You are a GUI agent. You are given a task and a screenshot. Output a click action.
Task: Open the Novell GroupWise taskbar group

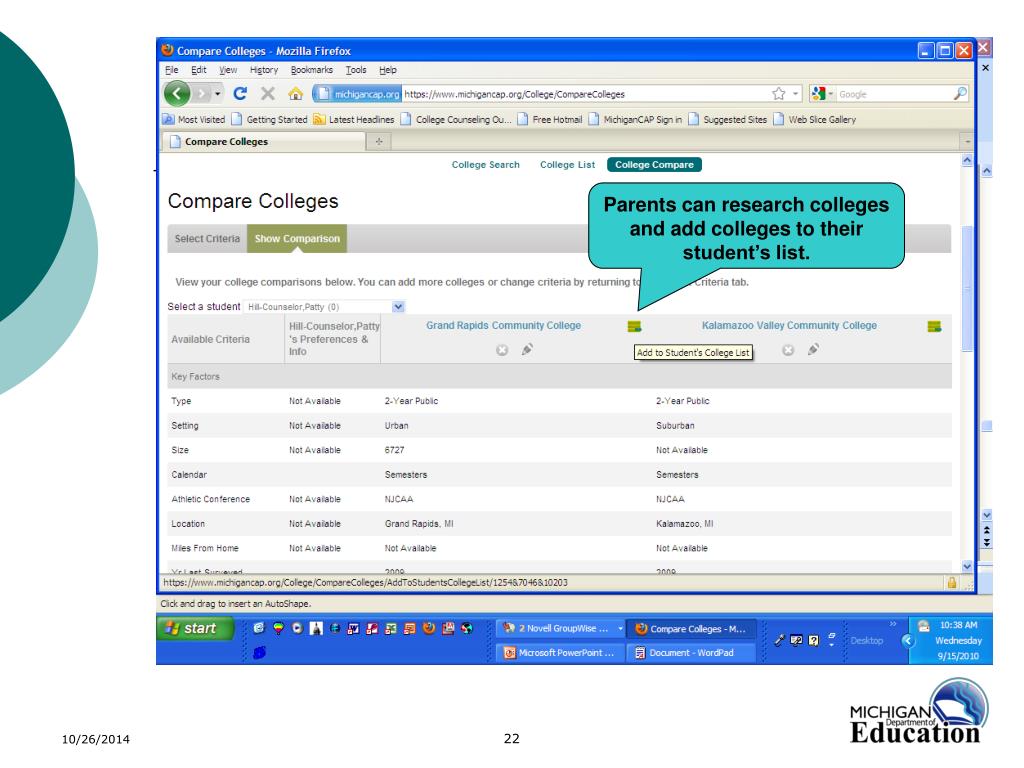[560, 628]
